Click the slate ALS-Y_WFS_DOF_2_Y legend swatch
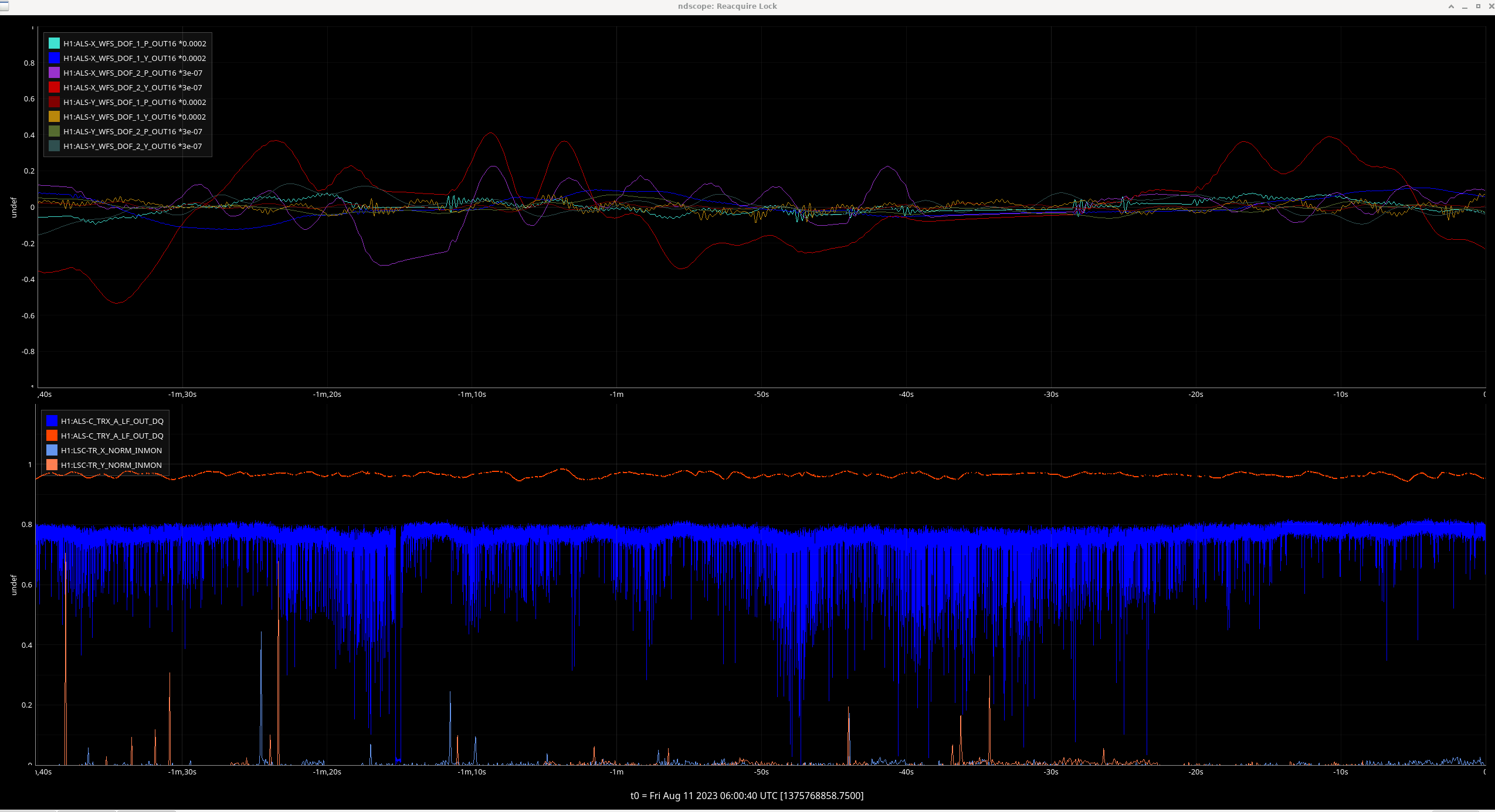Viewport: 1495px width, 812px height. 54,146
